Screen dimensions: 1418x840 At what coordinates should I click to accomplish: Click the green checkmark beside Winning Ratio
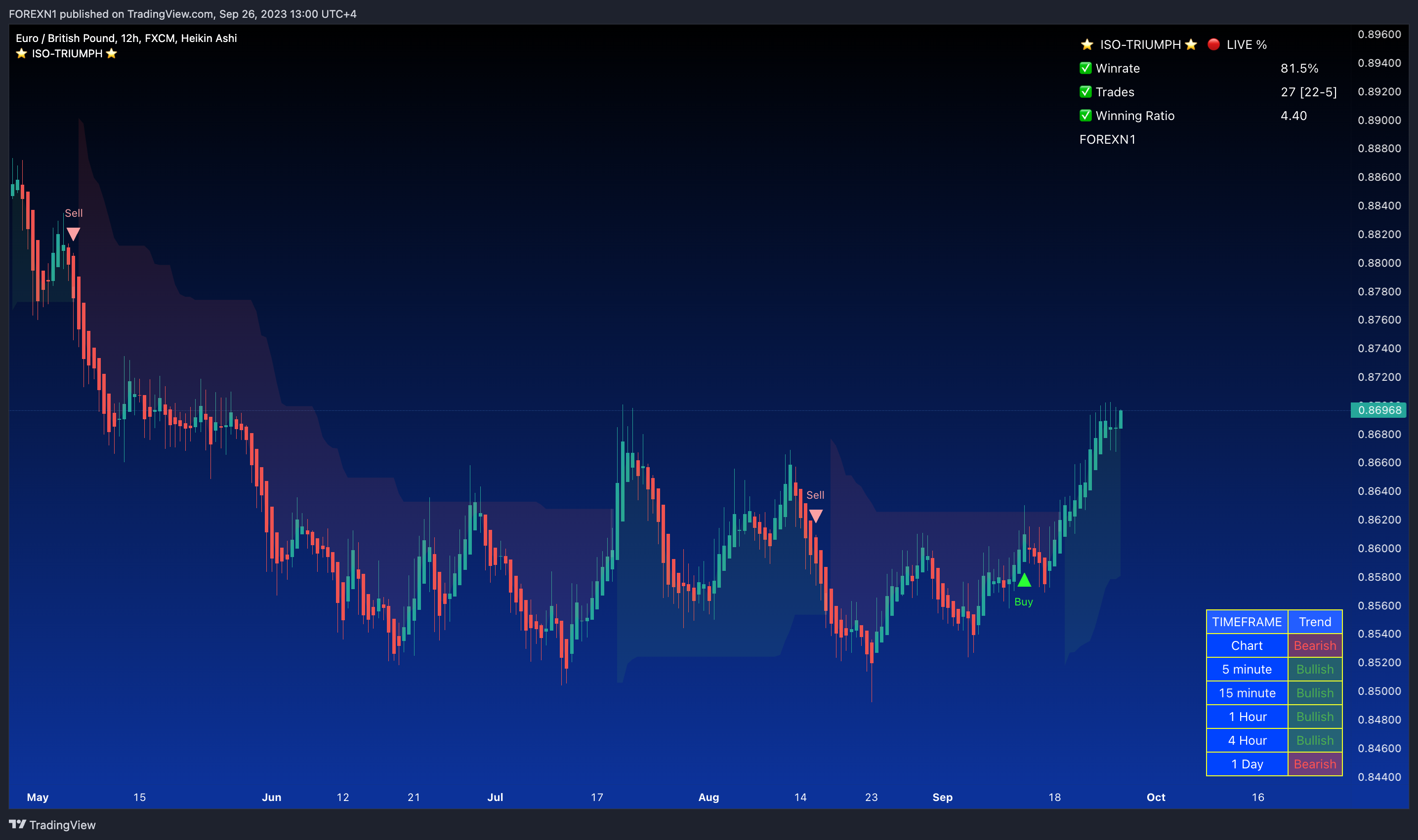pyautogui.click(x=1085, y=116)
